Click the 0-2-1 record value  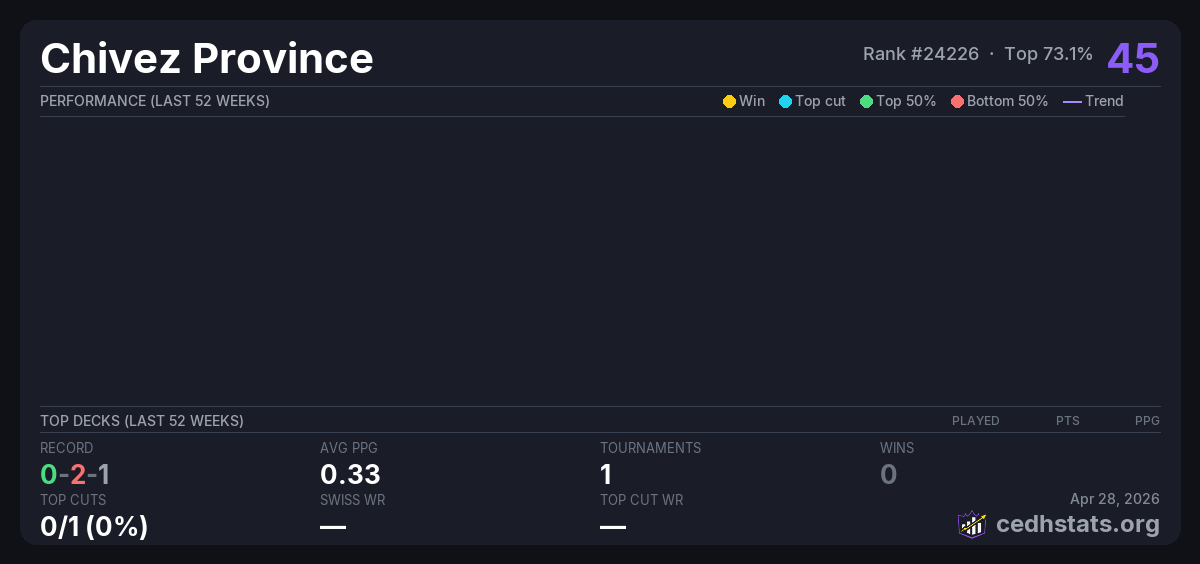75,474
